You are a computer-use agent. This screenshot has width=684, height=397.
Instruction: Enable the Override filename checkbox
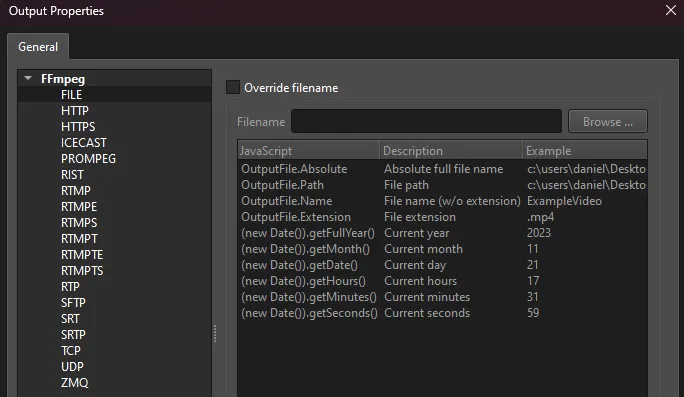[233, 87]
